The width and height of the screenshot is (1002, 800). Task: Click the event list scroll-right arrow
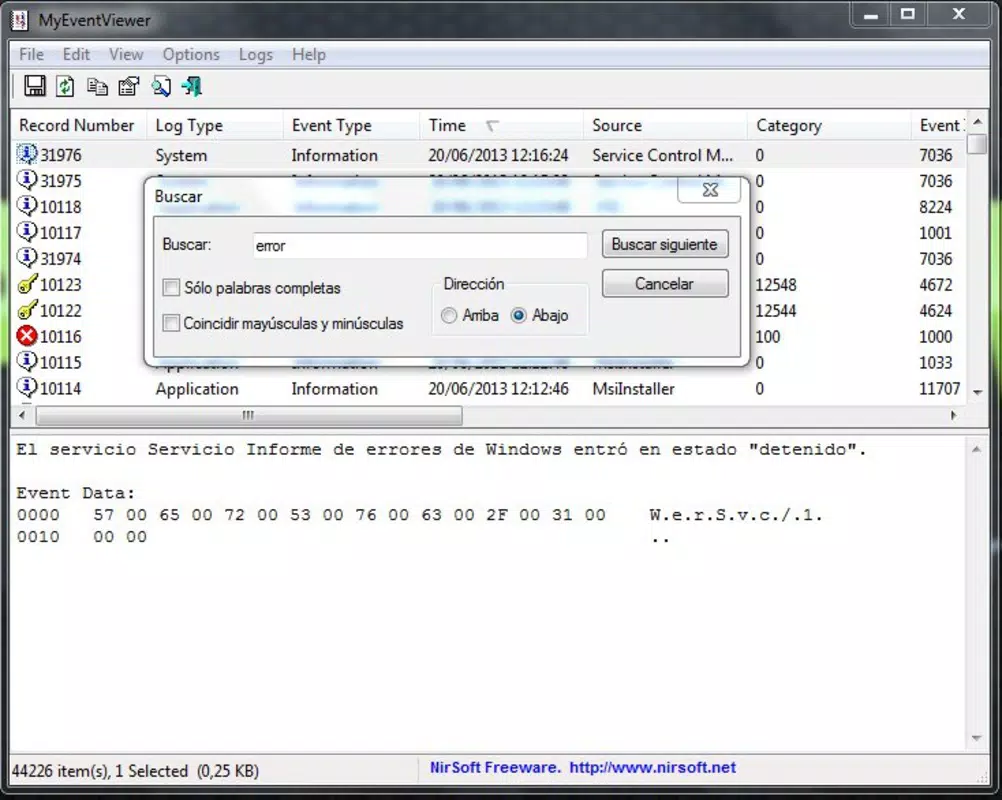pos(954,415)
